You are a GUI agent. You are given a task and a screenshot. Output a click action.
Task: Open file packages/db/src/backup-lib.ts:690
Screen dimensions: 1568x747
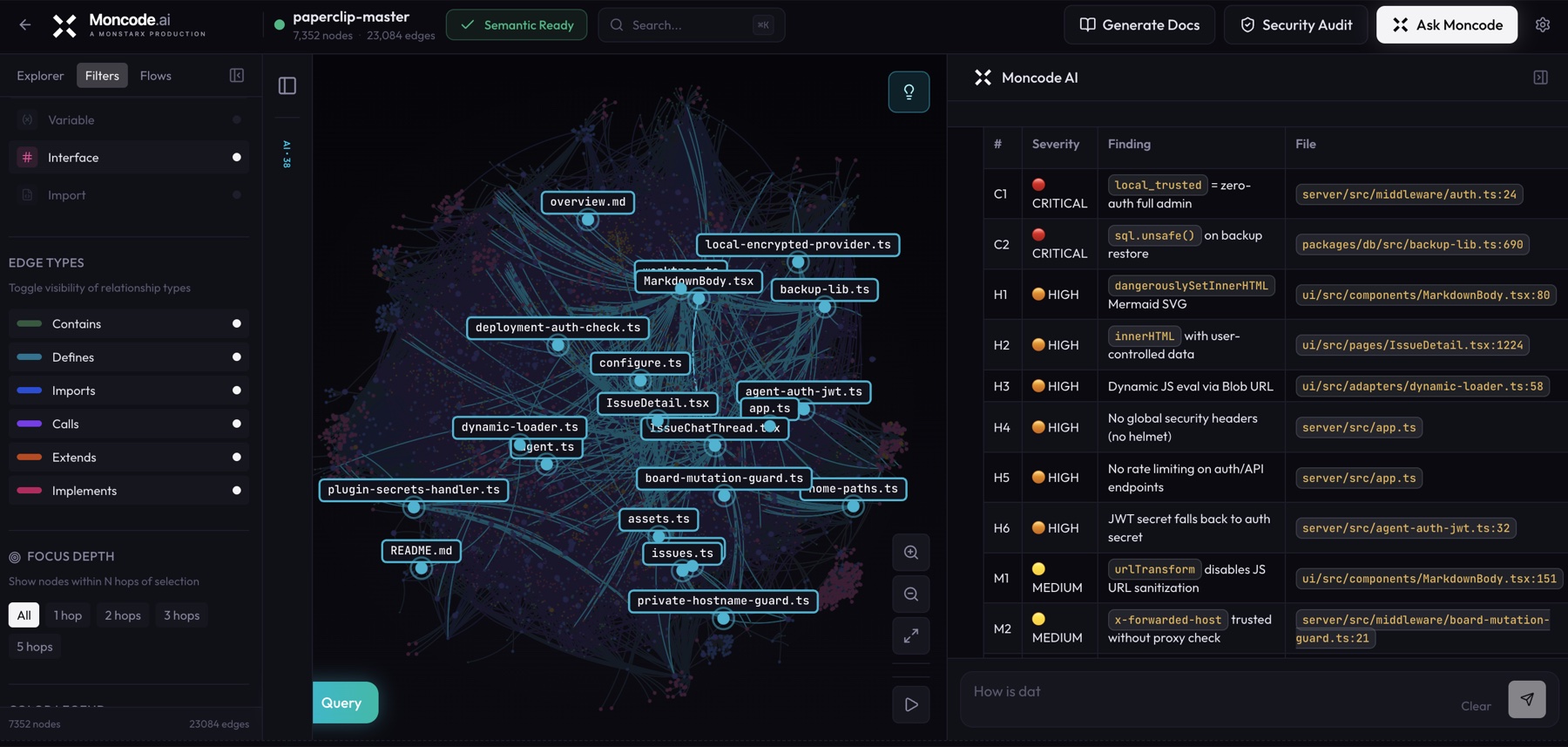point(1412,245)
